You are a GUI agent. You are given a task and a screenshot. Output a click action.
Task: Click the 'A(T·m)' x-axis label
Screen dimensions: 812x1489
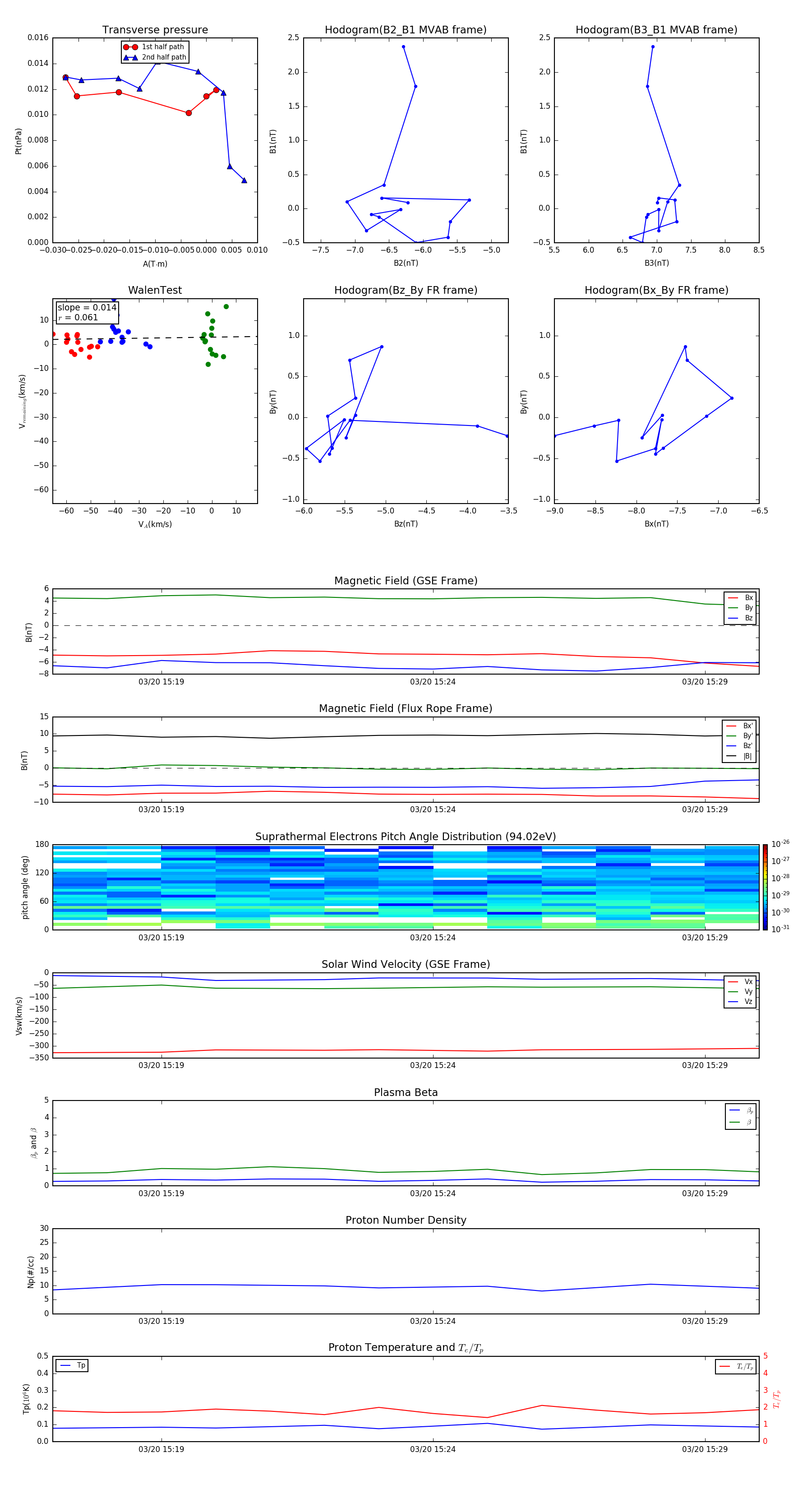[x=155, y=264]
